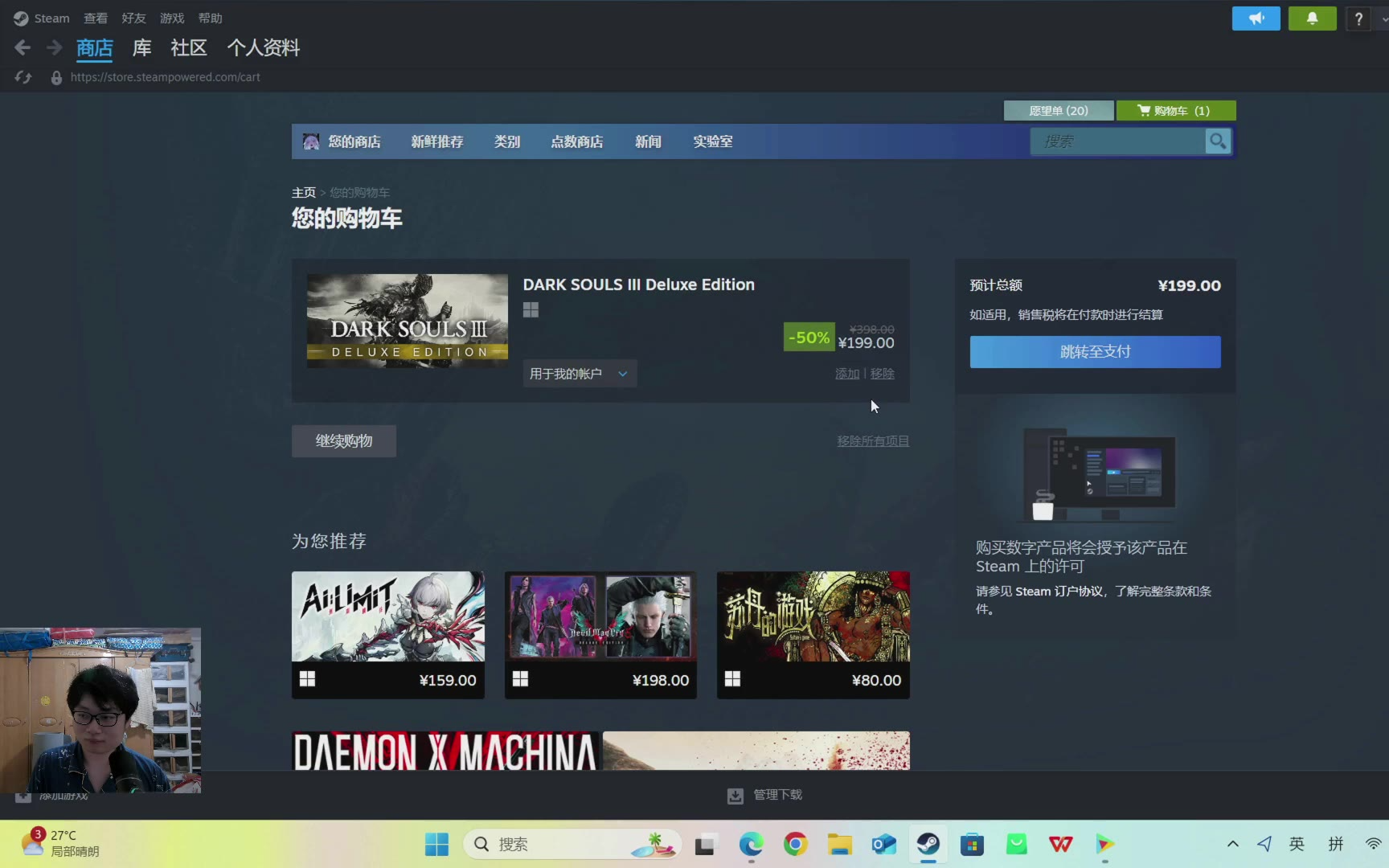This screenshot has height=868, width=1389.
Task: Click inside the store 搜索 field
Action: pyautogui.click(x=1118, y=141)
